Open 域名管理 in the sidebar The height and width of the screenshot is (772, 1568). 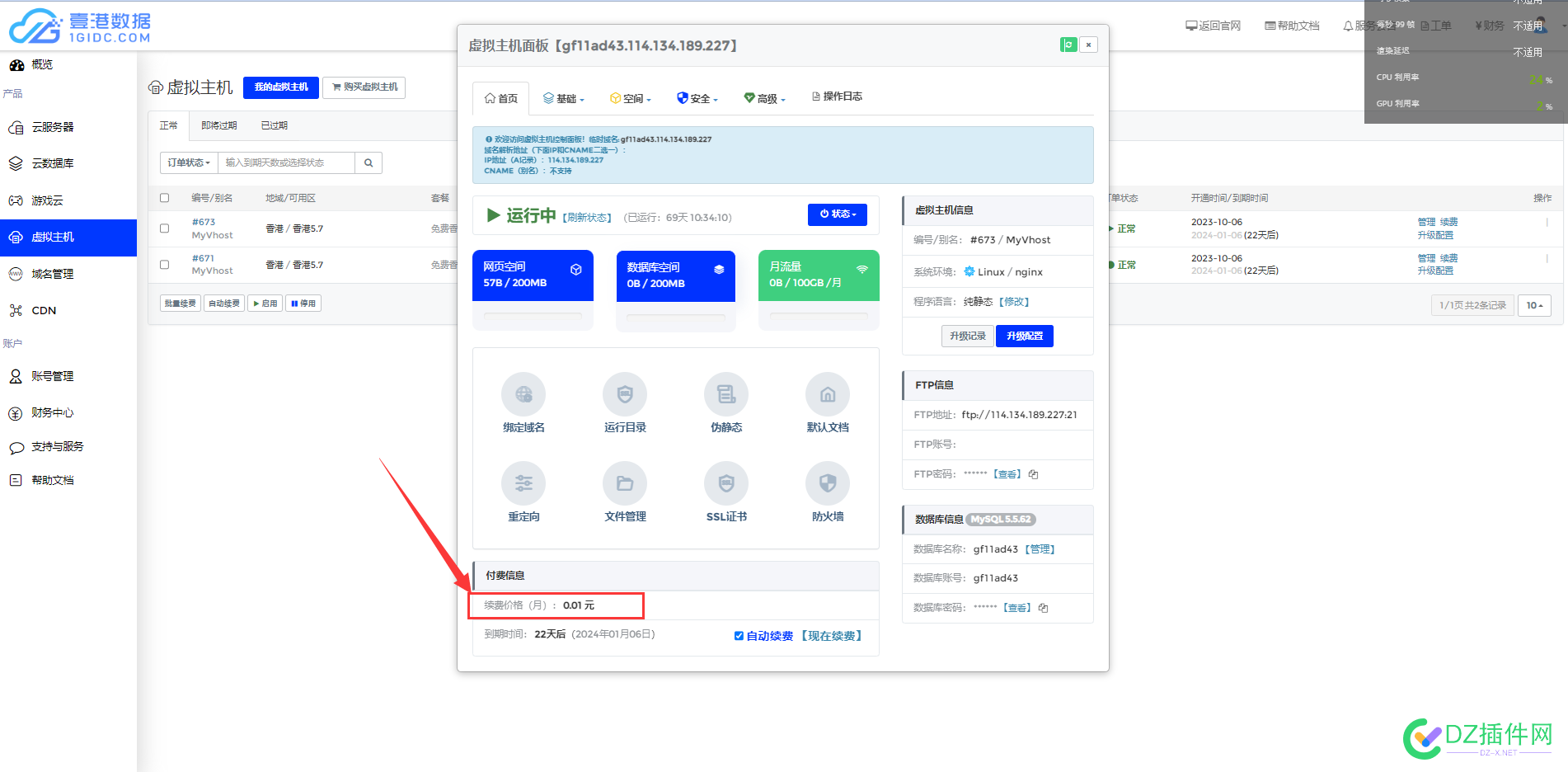click(51, 274)
